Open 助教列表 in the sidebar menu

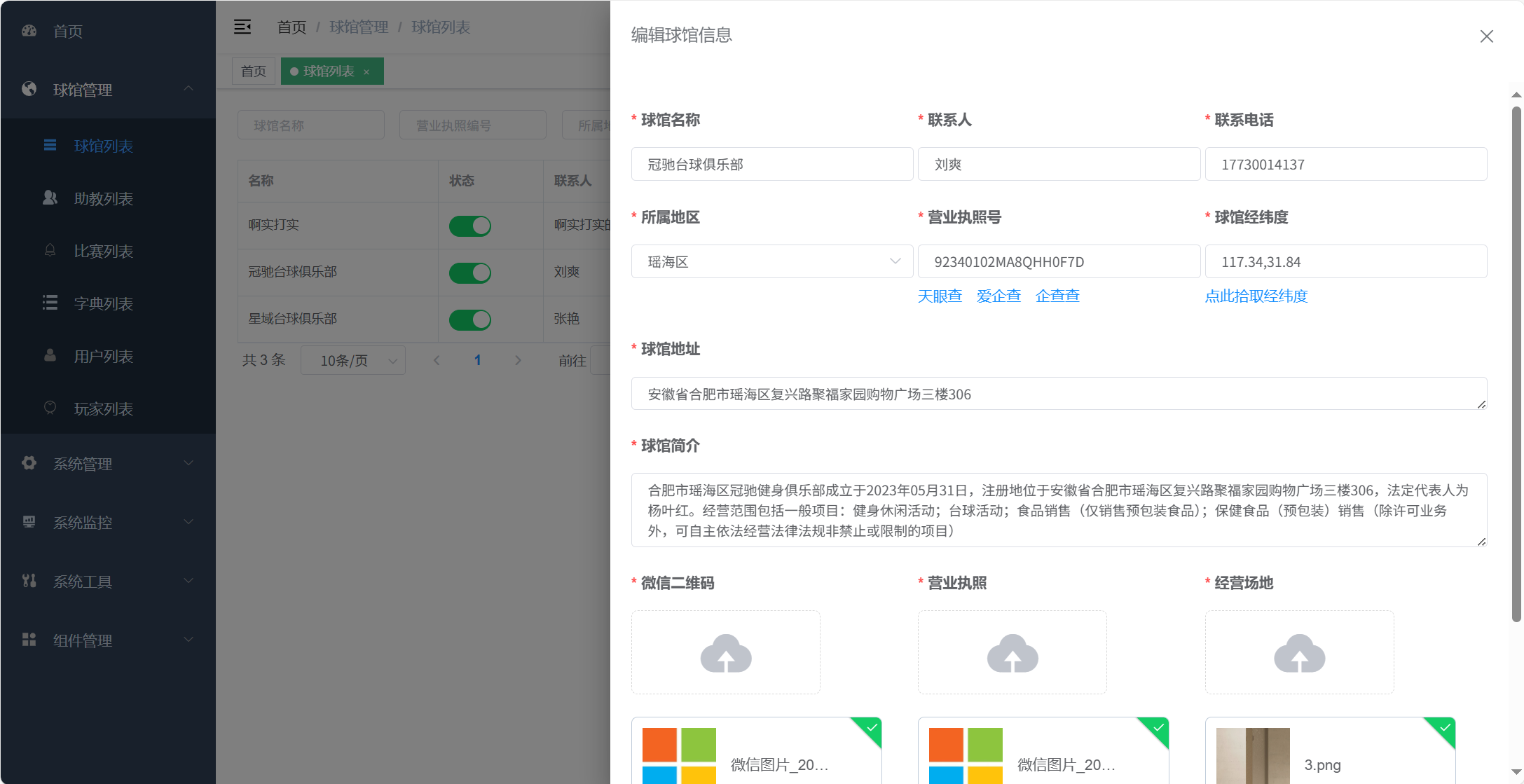pyautogui.click(x=103, y=198)
